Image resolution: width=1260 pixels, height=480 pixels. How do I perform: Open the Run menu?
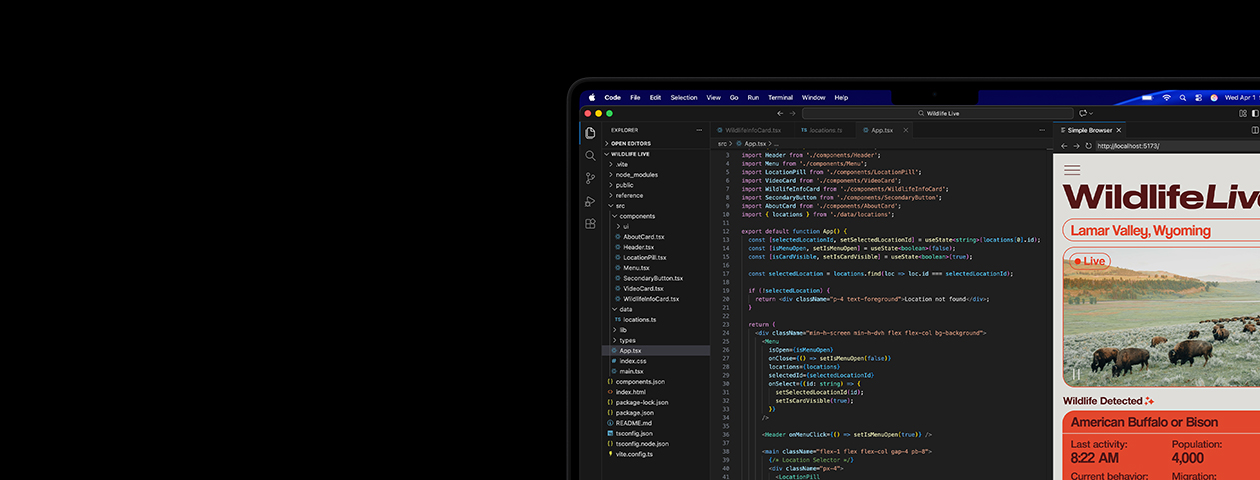(x=753, y=98)
